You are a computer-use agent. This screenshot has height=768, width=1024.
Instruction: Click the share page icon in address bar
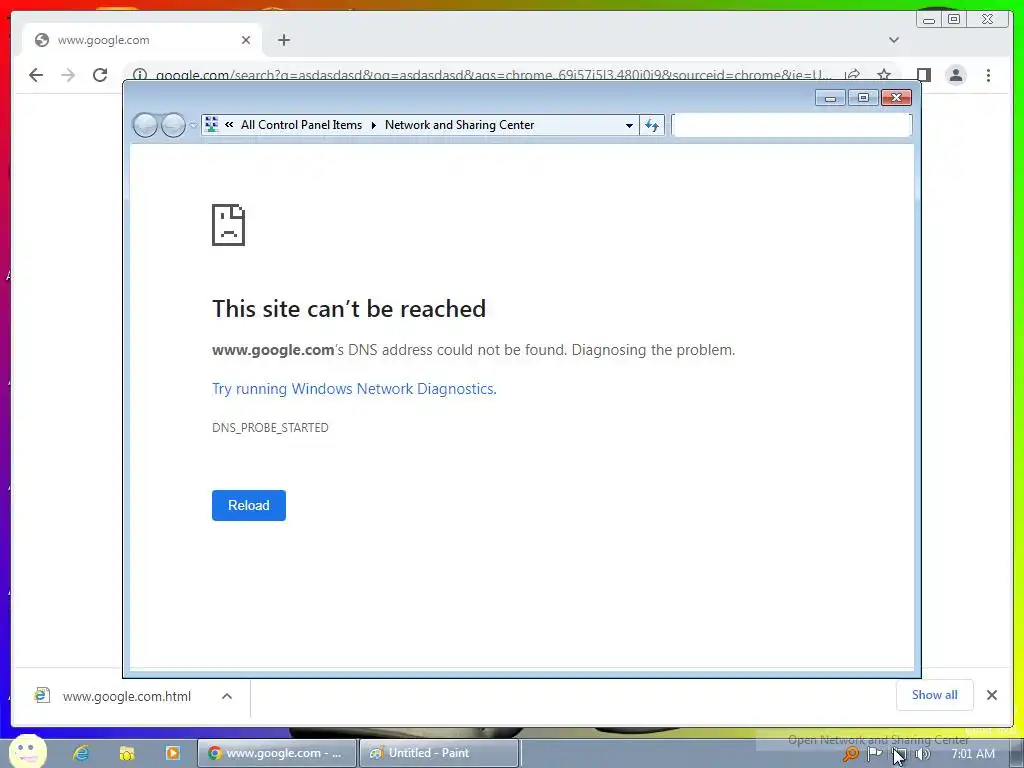[x=852, y=74]
